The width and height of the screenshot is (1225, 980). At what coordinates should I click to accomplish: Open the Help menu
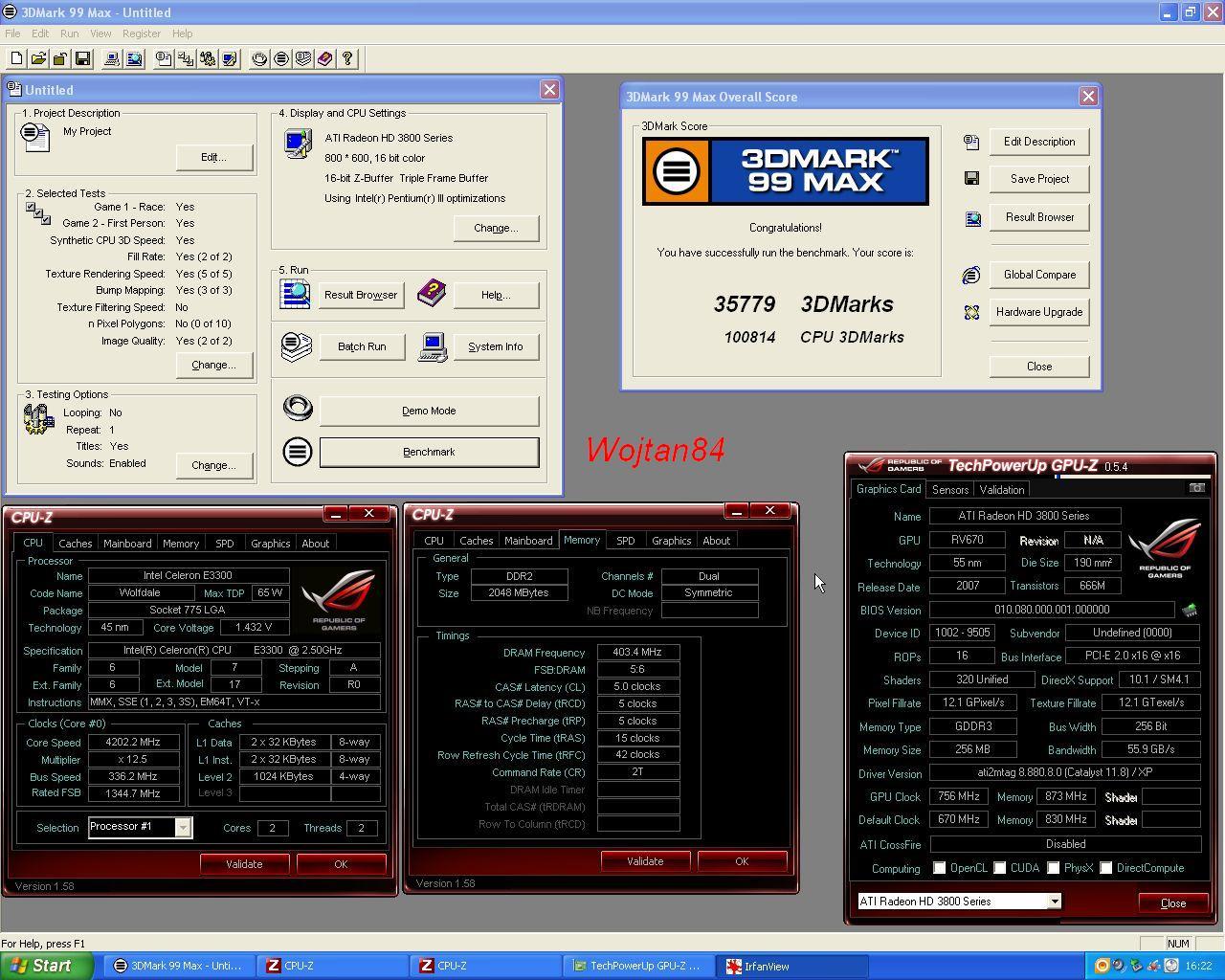(x=182, y=33)
